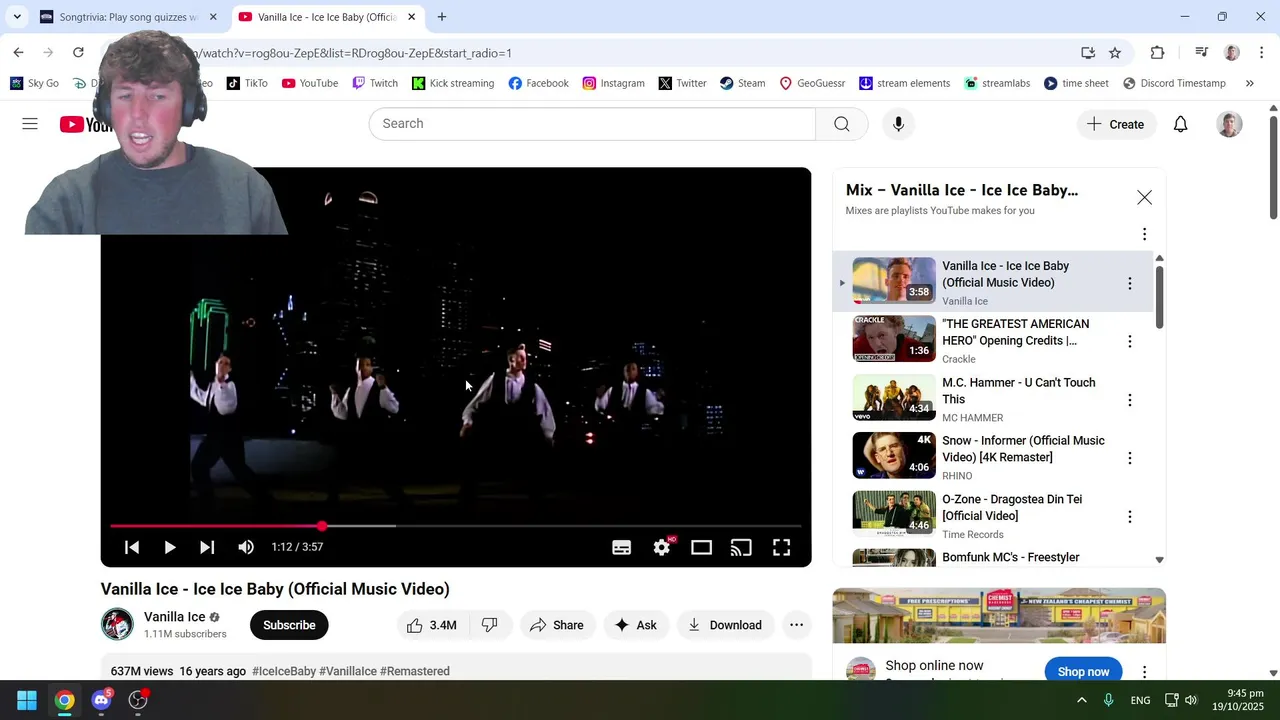Open Kick streaming bookmark
Screen dimensions: 1280x720
point(453,83)
